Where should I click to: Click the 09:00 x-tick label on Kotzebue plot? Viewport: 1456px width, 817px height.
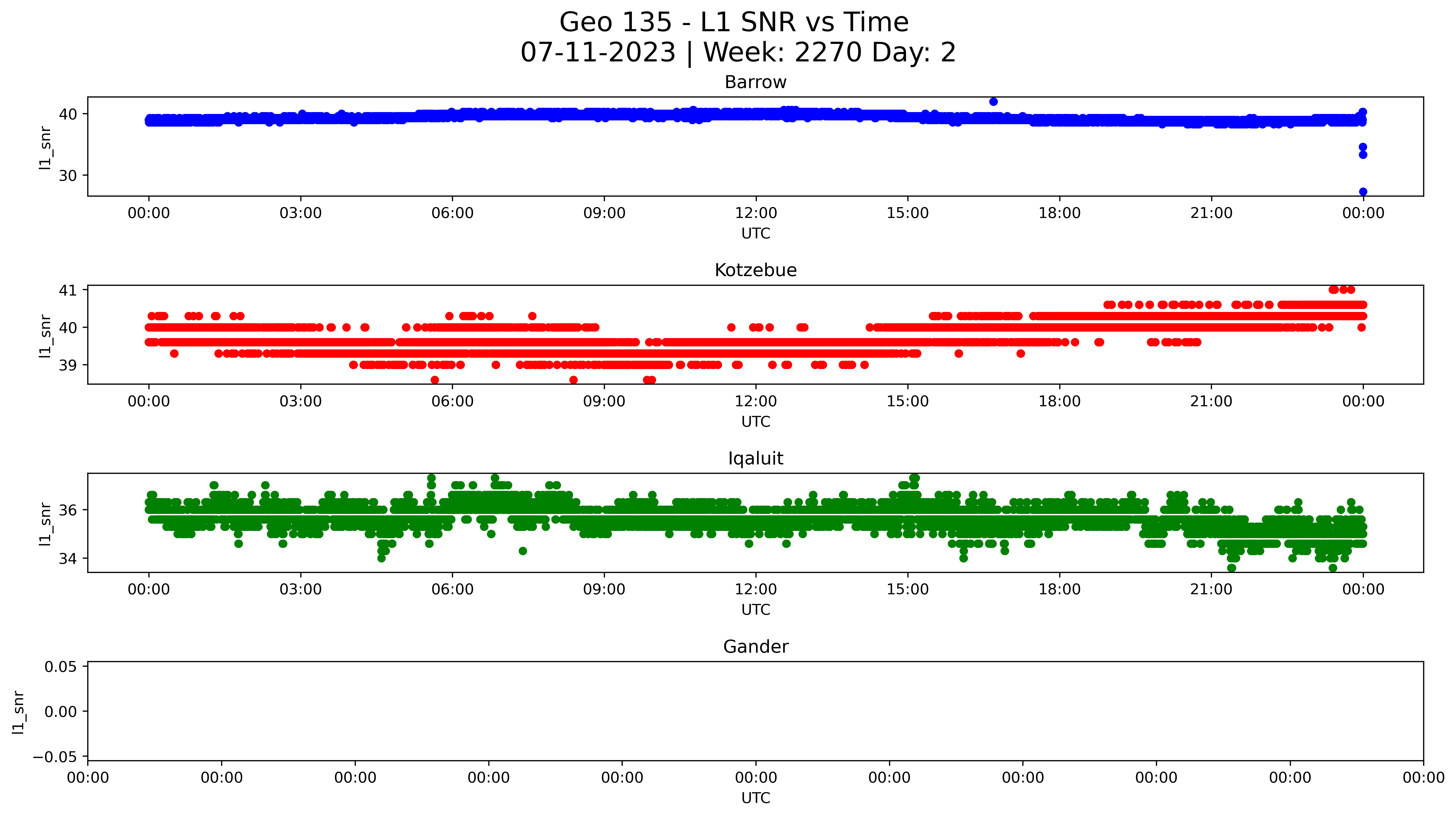point(604,402)
